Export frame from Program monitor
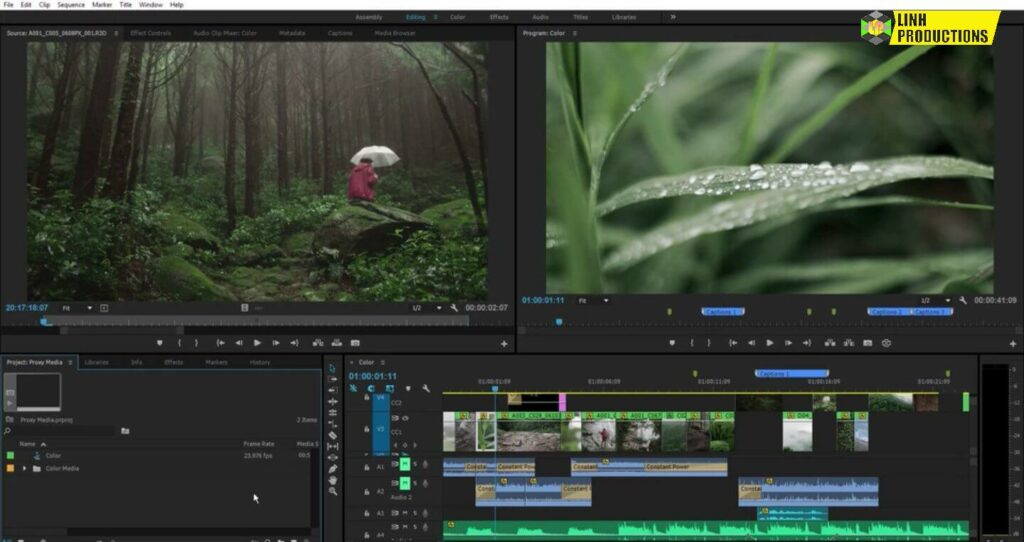The height and width of the screenshot is (542, 1024). 867,343
